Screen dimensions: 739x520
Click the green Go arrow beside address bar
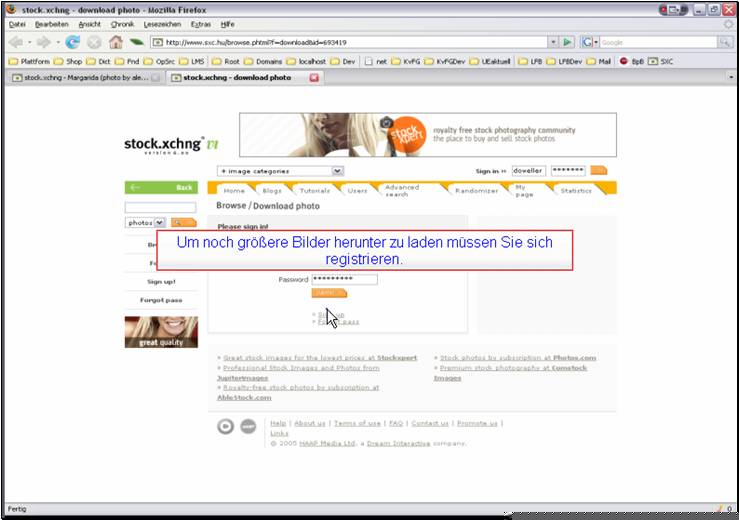click(x=567, y=42)
